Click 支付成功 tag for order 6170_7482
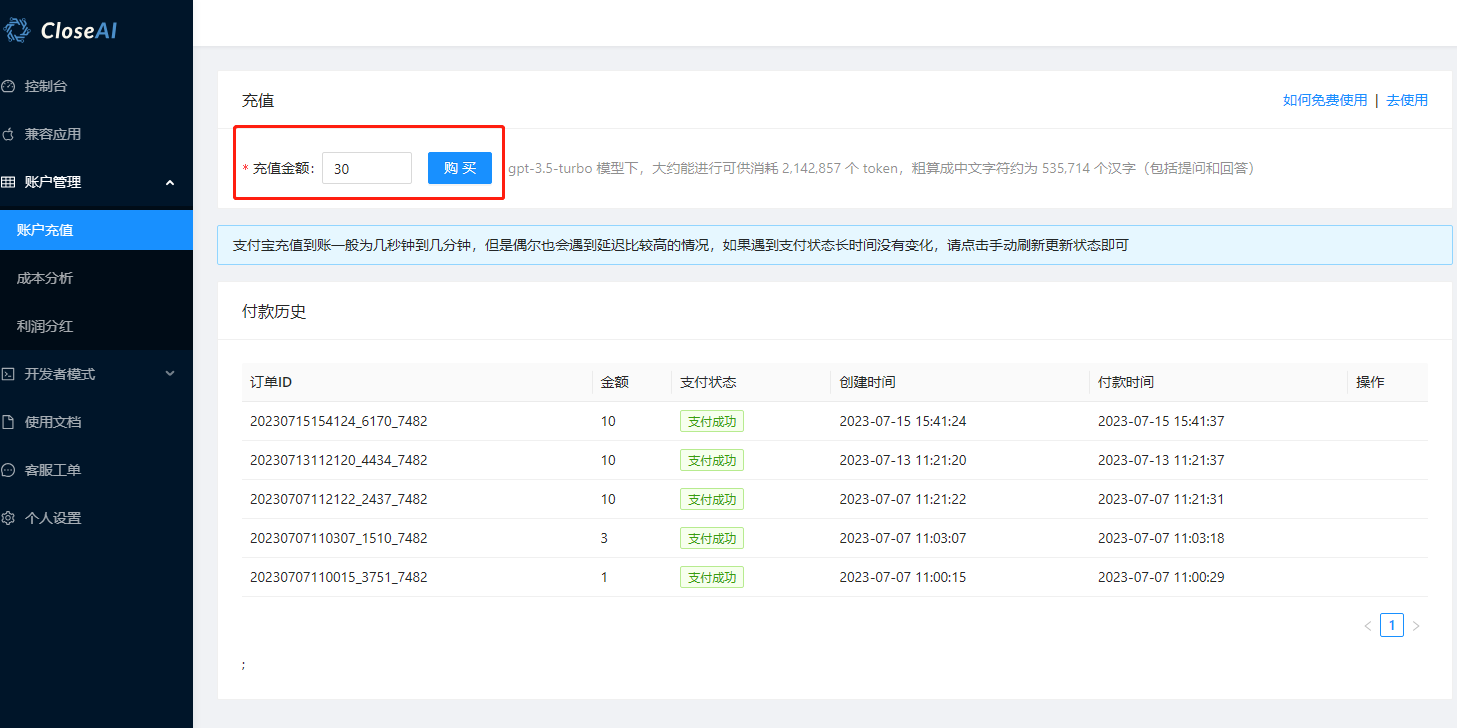 point(712,421)
